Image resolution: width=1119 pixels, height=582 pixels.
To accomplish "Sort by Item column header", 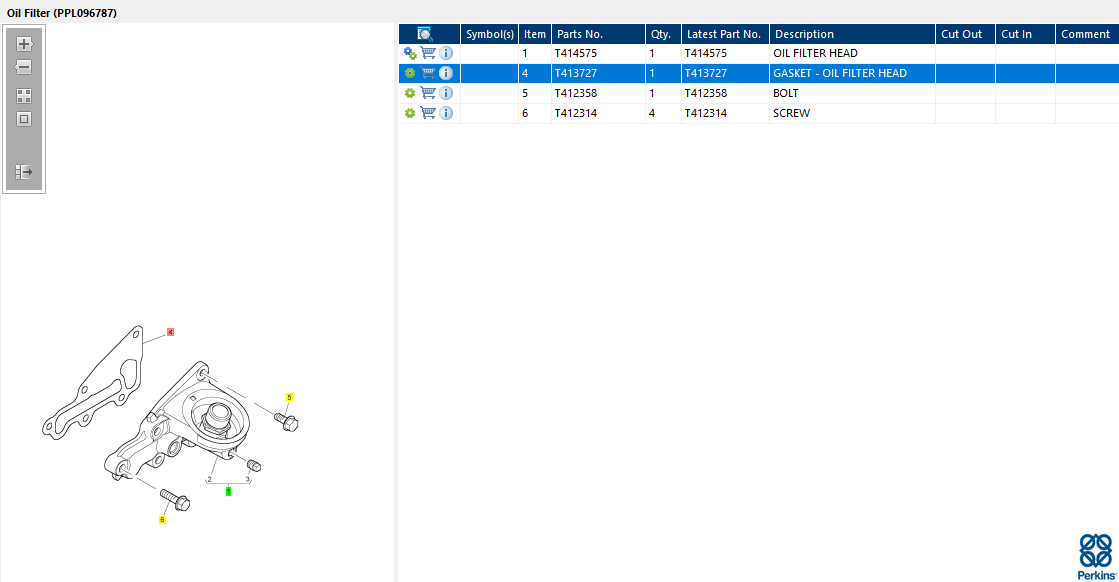I will tap(535, 34).
